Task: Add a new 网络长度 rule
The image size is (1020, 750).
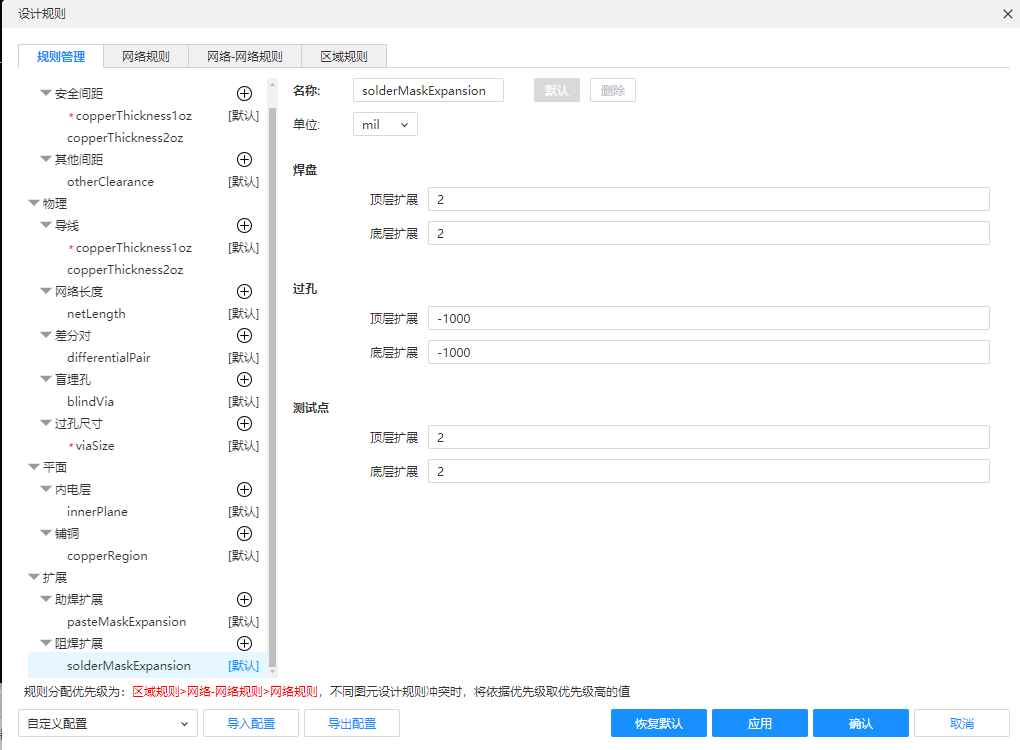Action: pyautogui.click(x=244, y=291)
